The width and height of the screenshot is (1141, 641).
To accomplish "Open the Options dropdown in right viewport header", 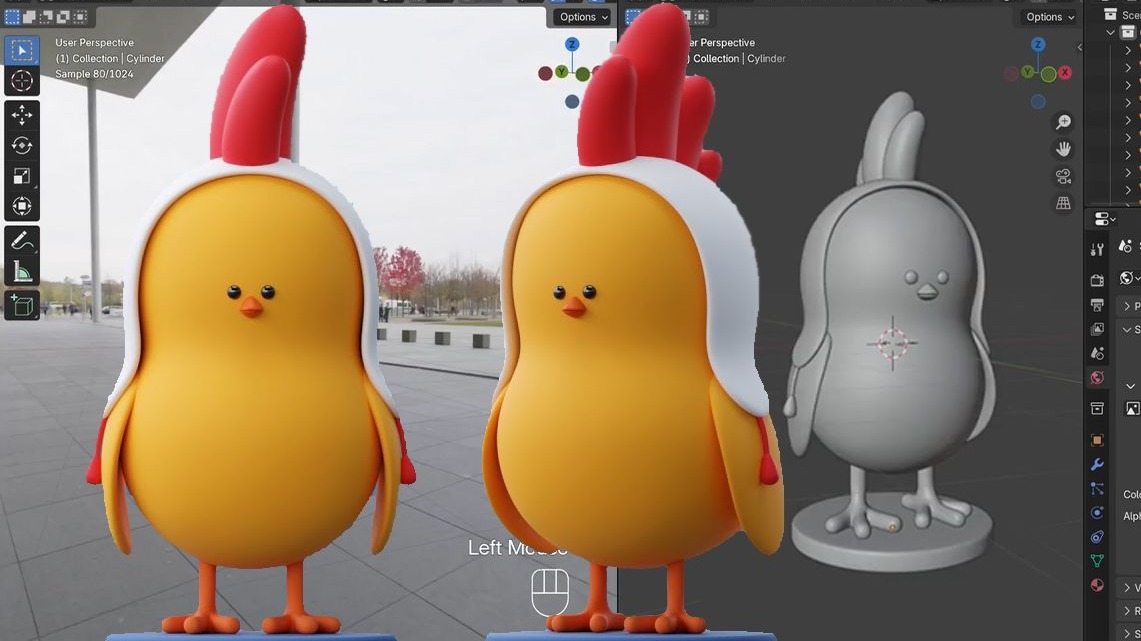I will coord(1048,17).
